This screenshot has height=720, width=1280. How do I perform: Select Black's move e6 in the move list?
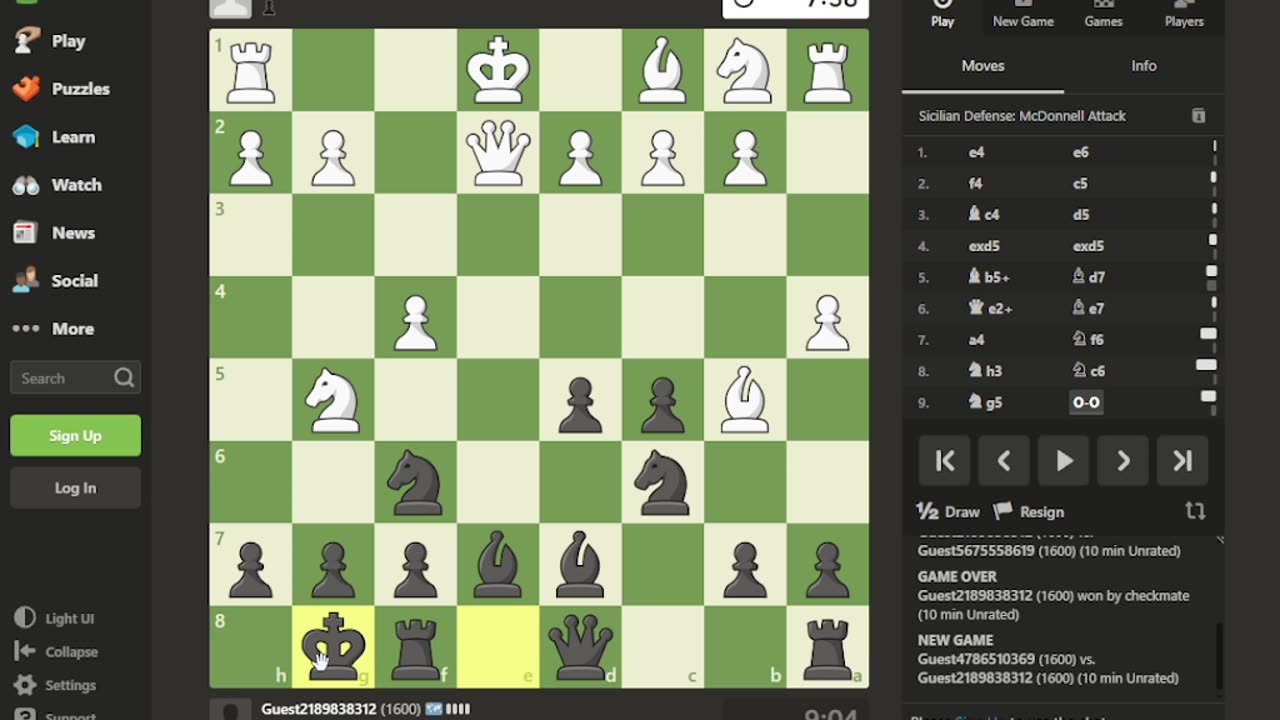point(1080,153)
